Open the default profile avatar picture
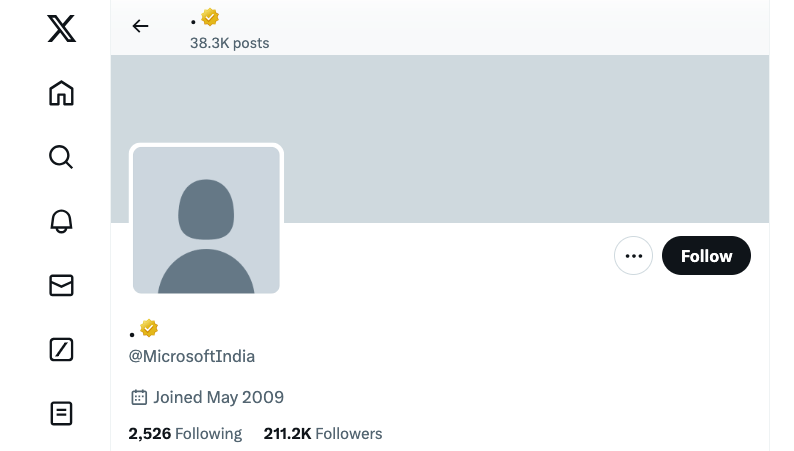 tap(206, 220)
